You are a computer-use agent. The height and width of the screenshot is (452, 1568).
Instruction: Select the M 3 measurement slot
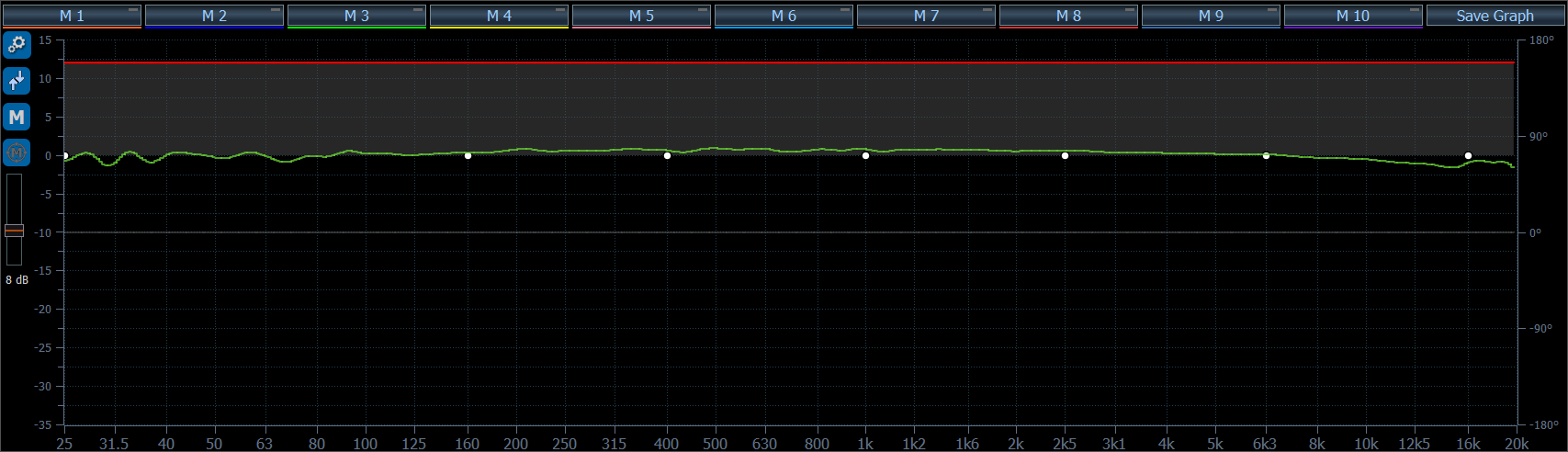pos(355,16)
